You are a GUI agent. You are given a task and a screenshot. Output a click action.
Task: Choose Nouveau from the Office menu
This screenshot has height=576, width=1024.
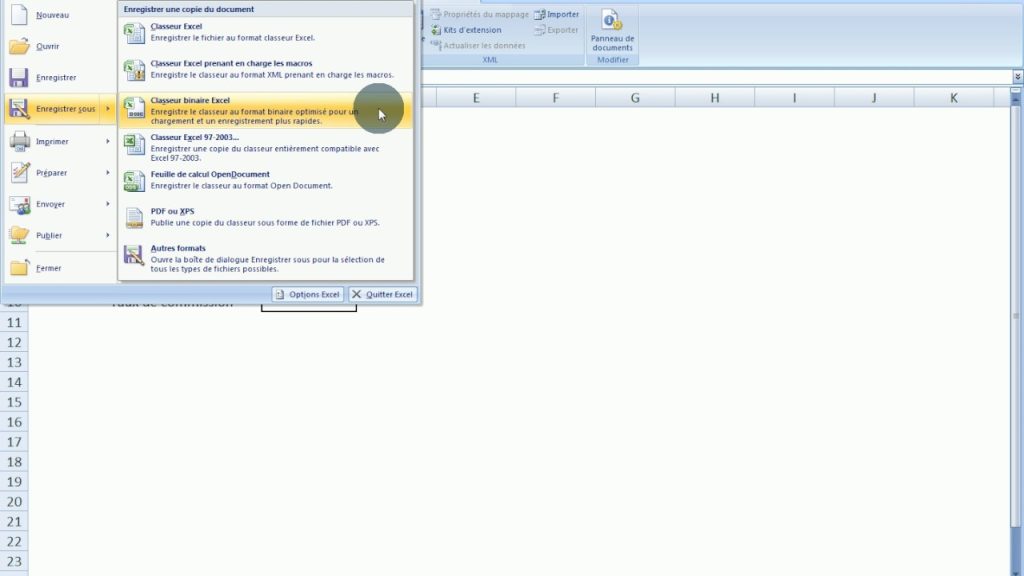click(60, 14)
